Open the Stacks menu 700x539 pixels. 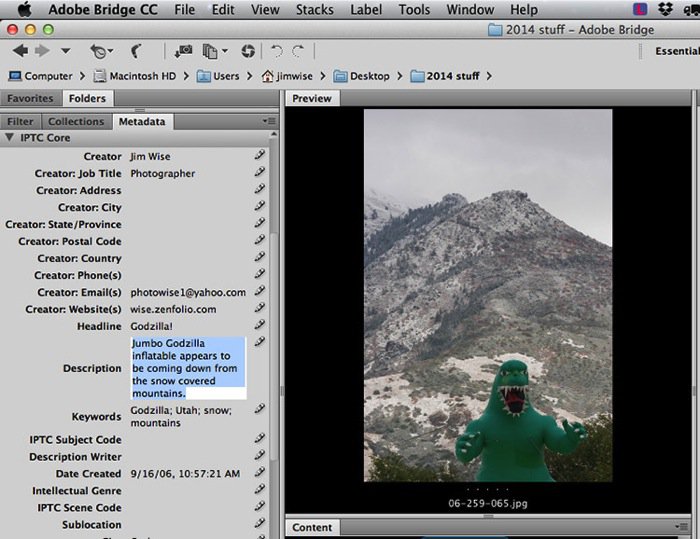click(x=315, y=10)
